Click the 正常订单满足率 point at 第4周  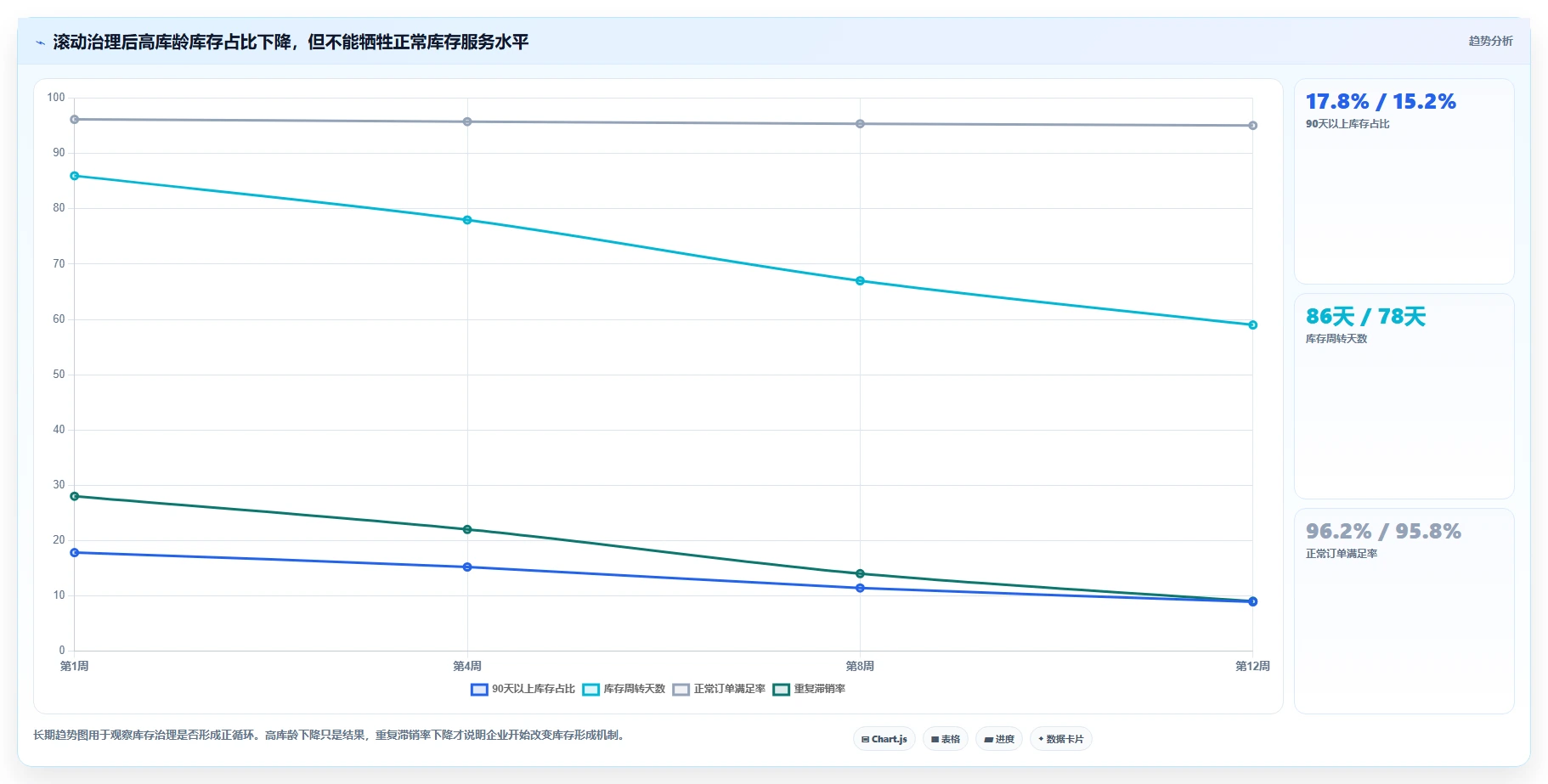[467, 122]
